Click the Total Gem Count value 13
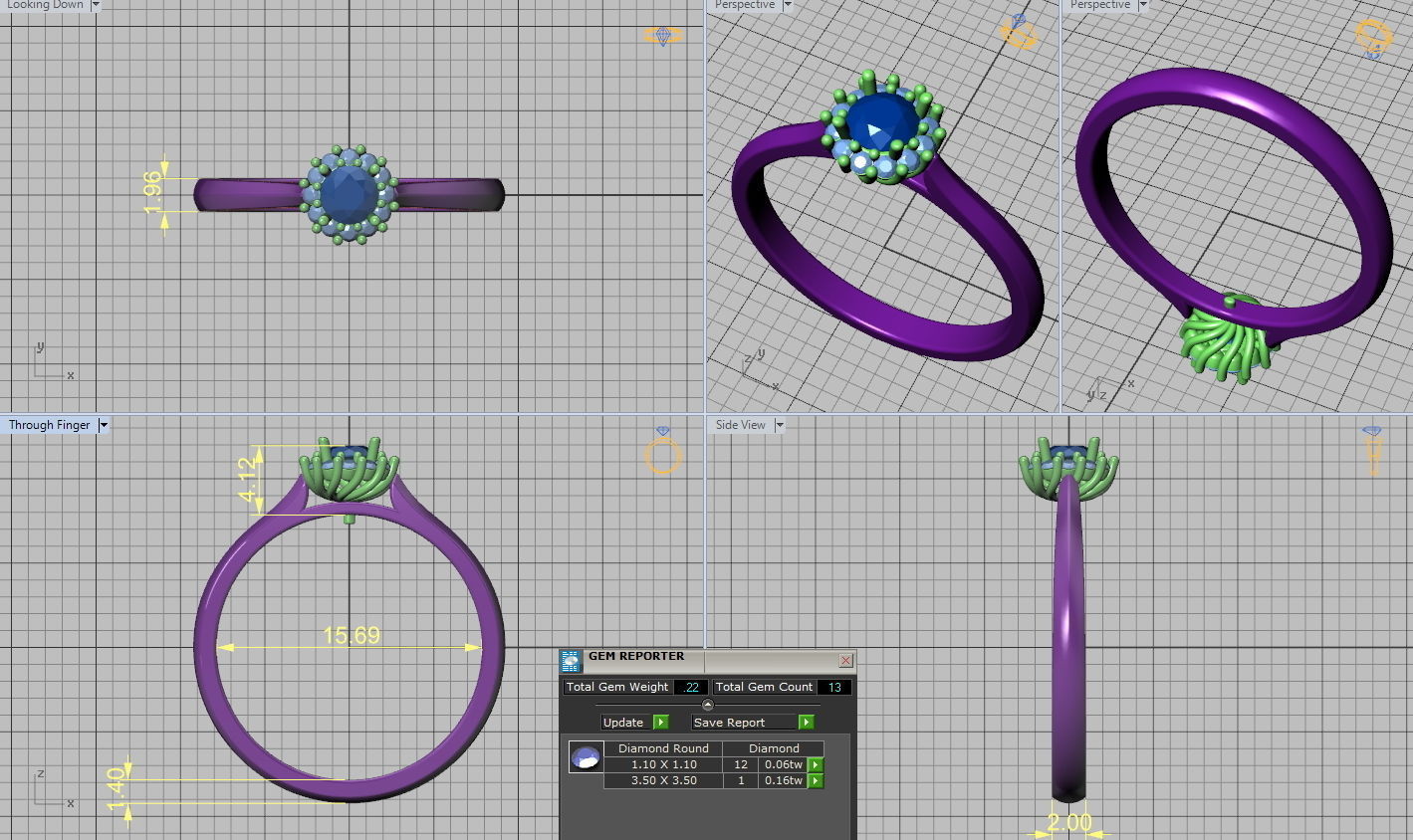 (x=834, y=687)
